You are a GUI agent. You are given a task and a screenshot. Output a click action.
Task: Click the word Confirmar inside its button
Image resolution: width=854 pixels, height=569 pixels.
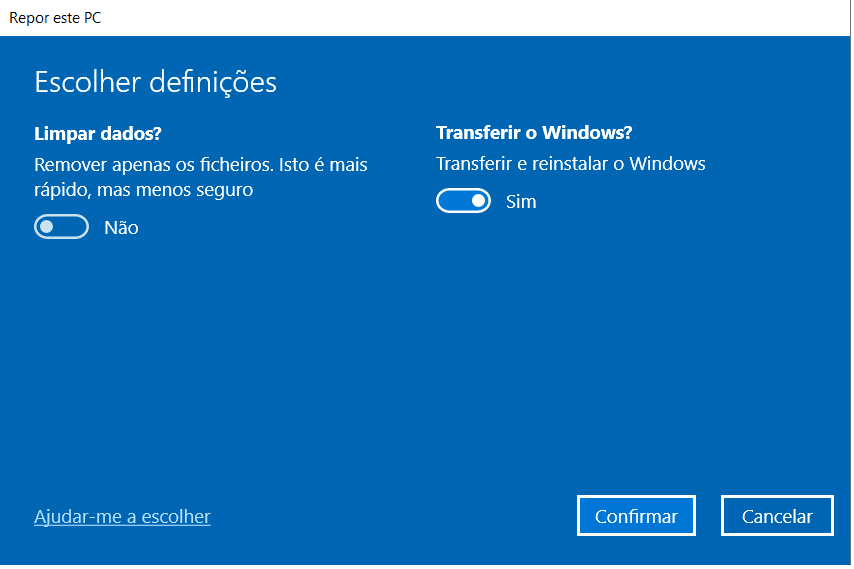(x=636, y=516)
